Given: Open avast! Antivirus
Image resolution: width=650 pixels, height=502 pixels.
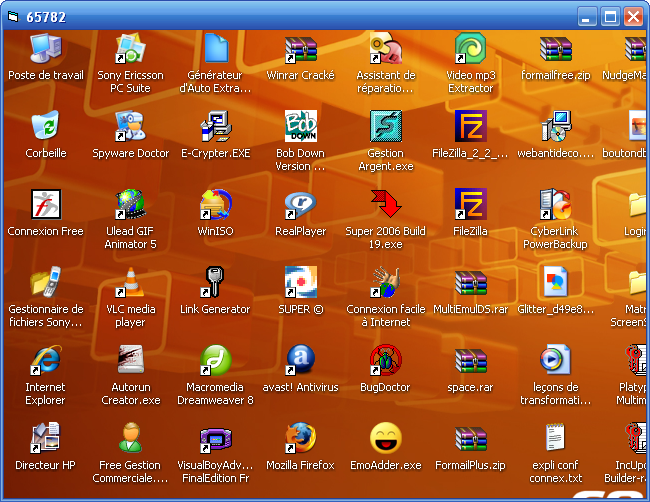Looking at the screenshot, I should pos(301,360).
